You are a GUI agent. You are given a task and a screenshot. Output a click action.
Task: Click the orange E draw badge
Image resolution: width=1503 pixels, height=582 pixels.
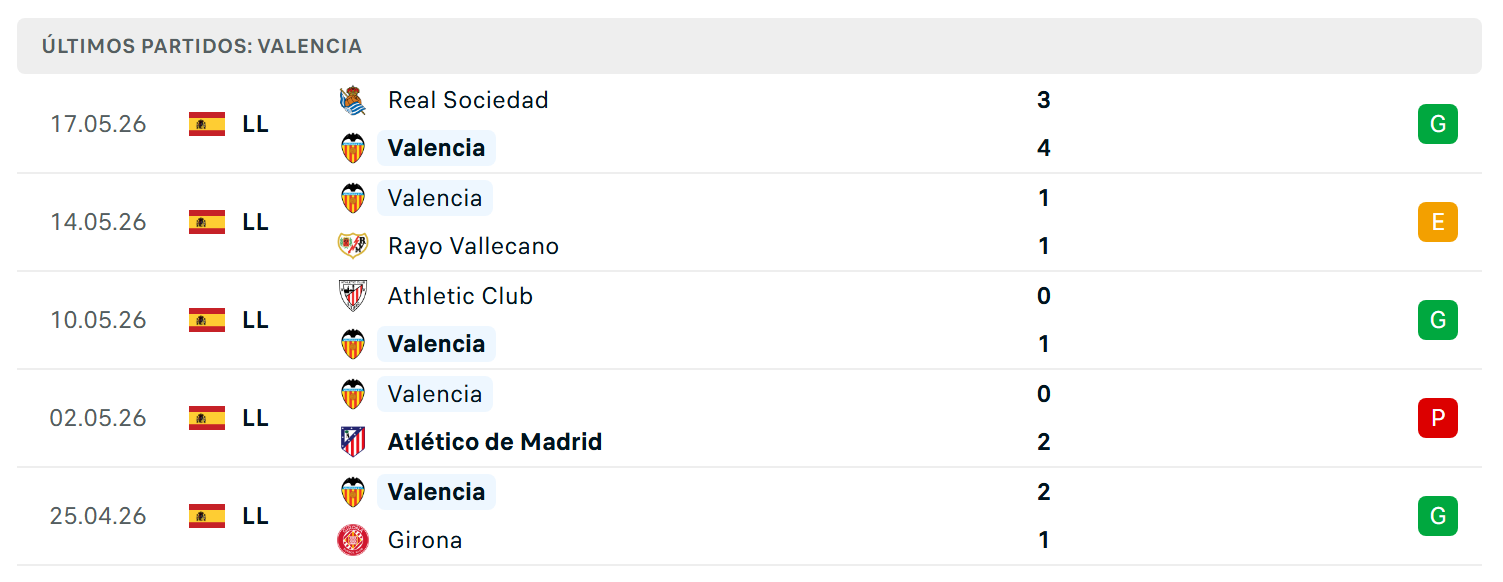coord(1438,222)
